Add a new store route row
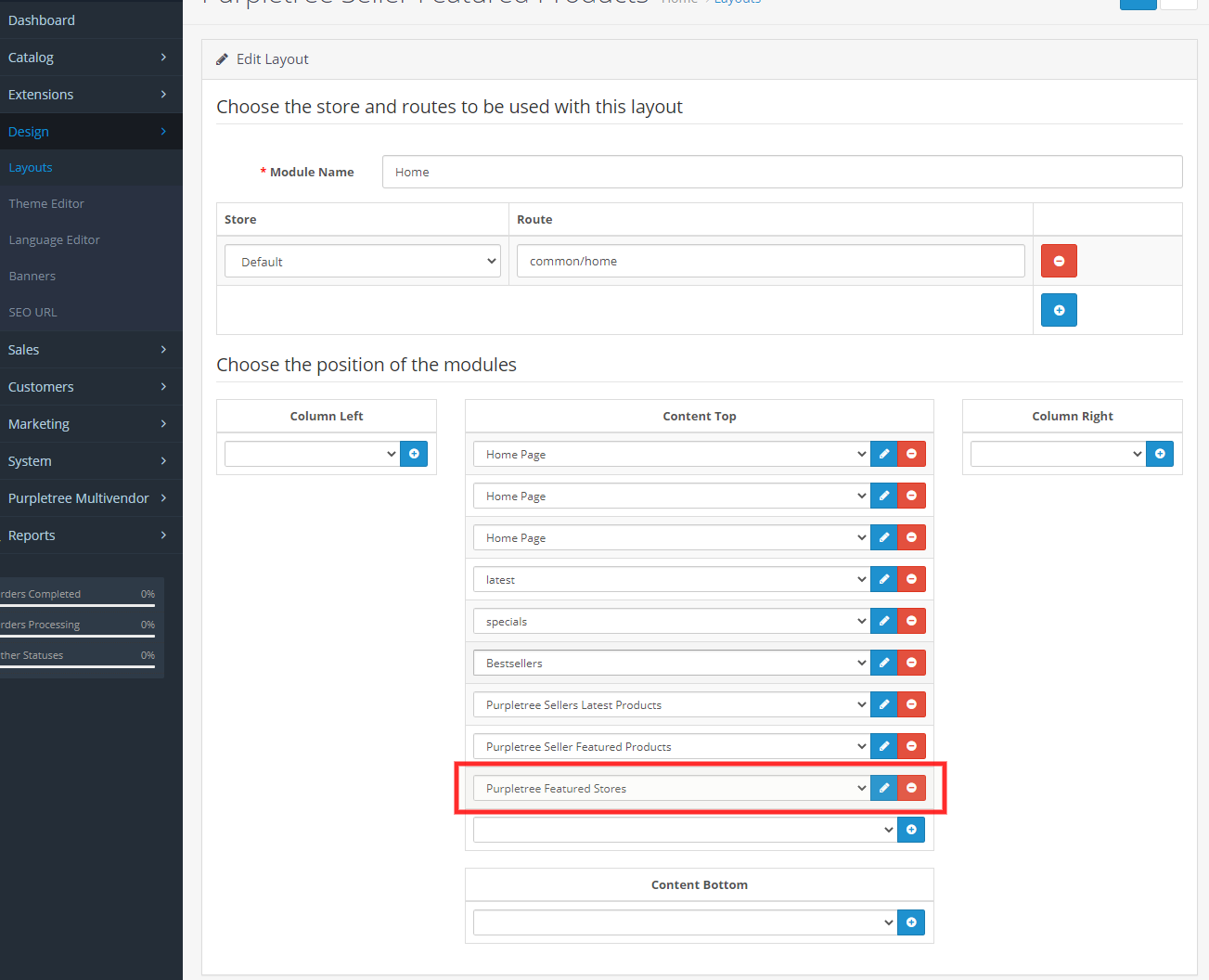This screenshot has width=1209, height=980. pyautogui.click(x=1059, y=310)
